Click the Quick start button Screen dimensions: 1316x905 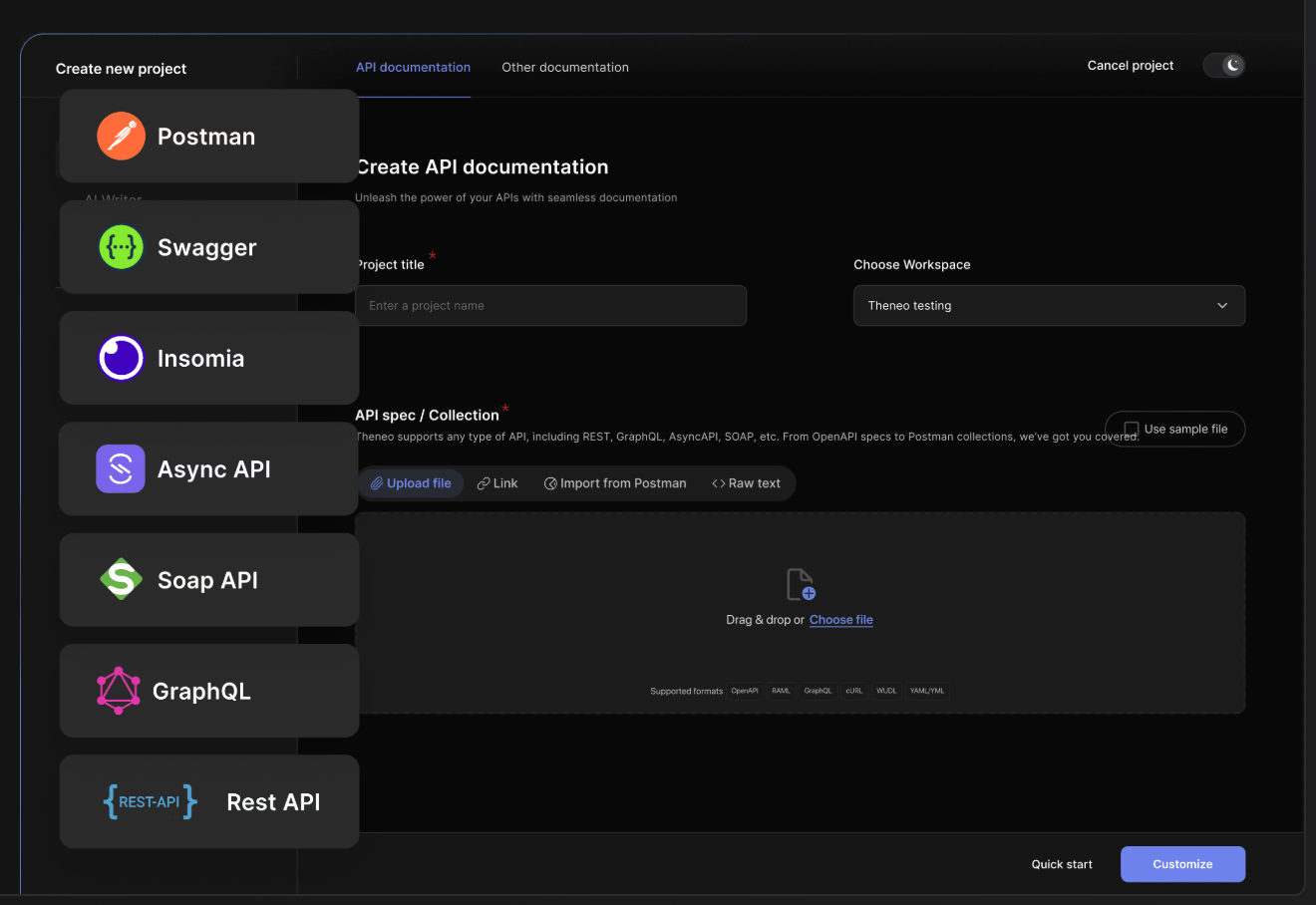1062,864
